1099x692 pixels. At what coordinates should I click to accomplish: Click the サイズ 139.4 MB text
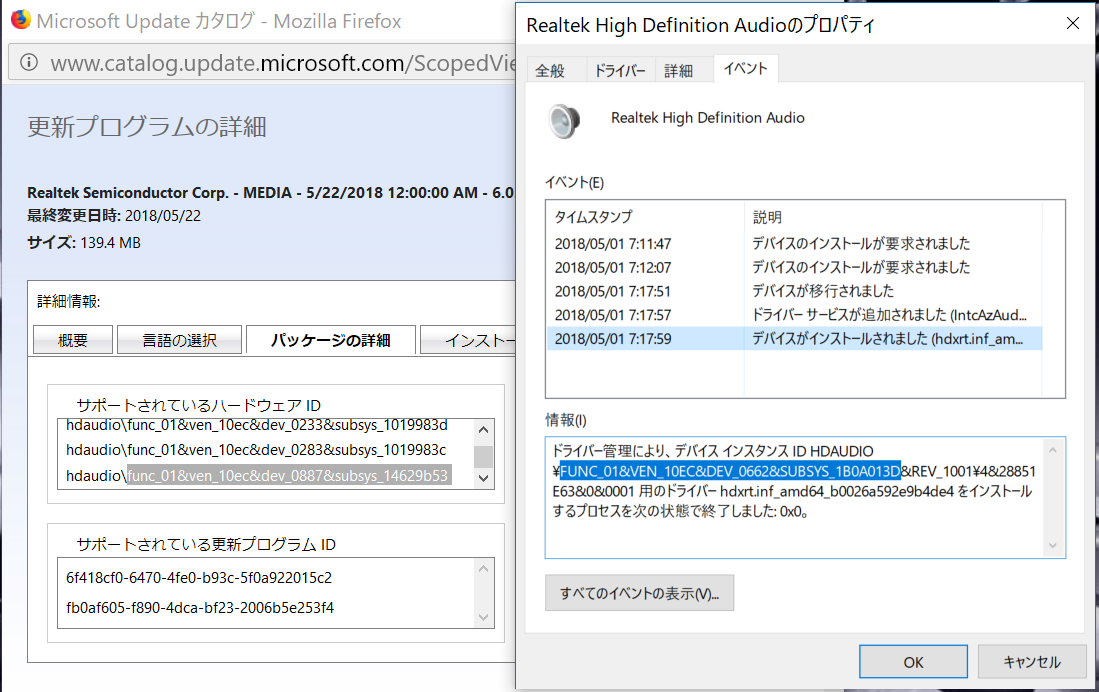point(83,243)
